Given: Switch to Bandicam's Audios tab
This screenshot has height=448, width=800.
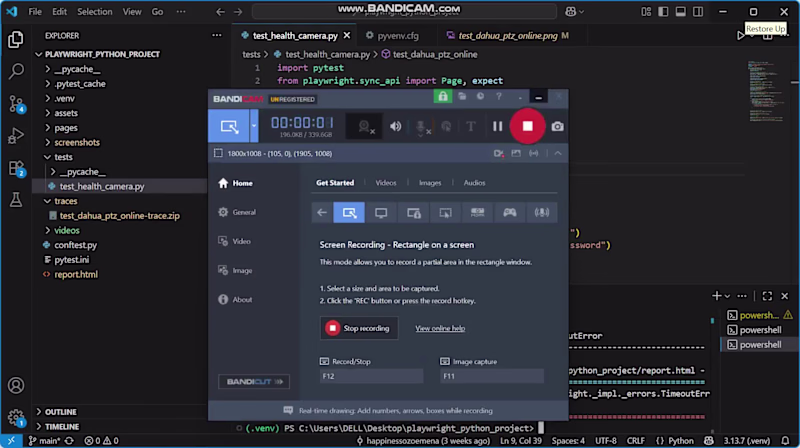Looking at the screenshot, I should point(474,183).
